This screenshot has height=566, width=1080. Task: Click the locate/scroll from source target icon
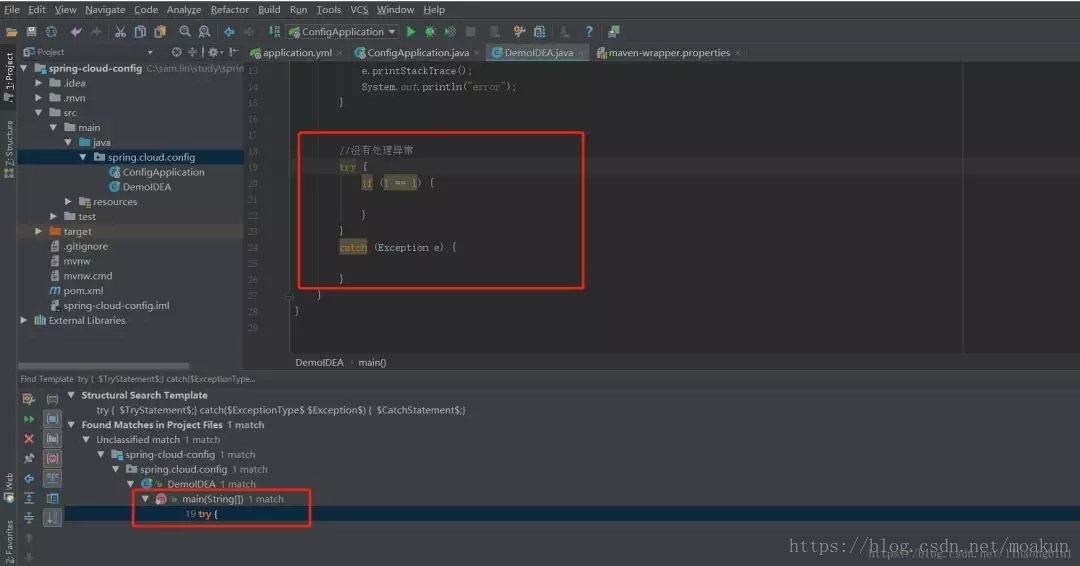click(177, 52)
